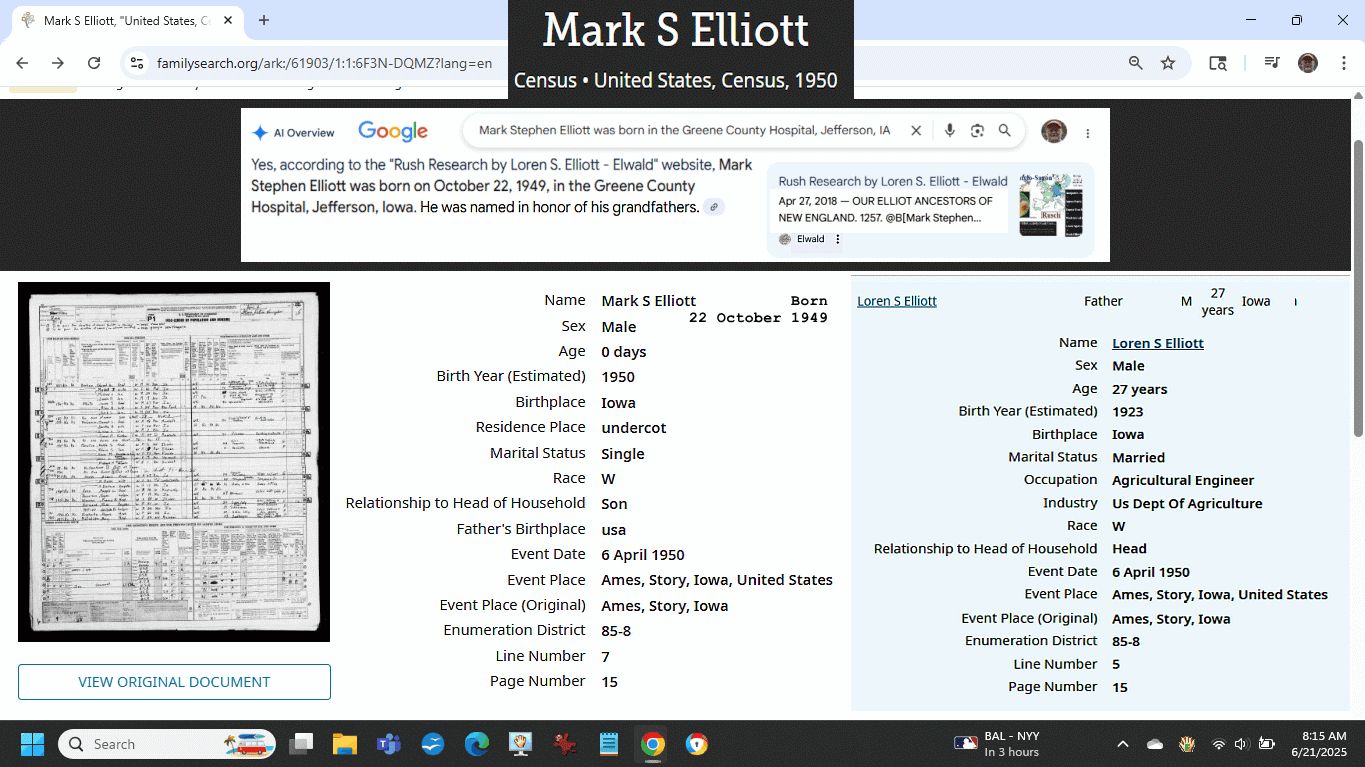This screenshot has height=767, width=1365.
Task: Open the volume control in system tray
Action: point(1241,744)
